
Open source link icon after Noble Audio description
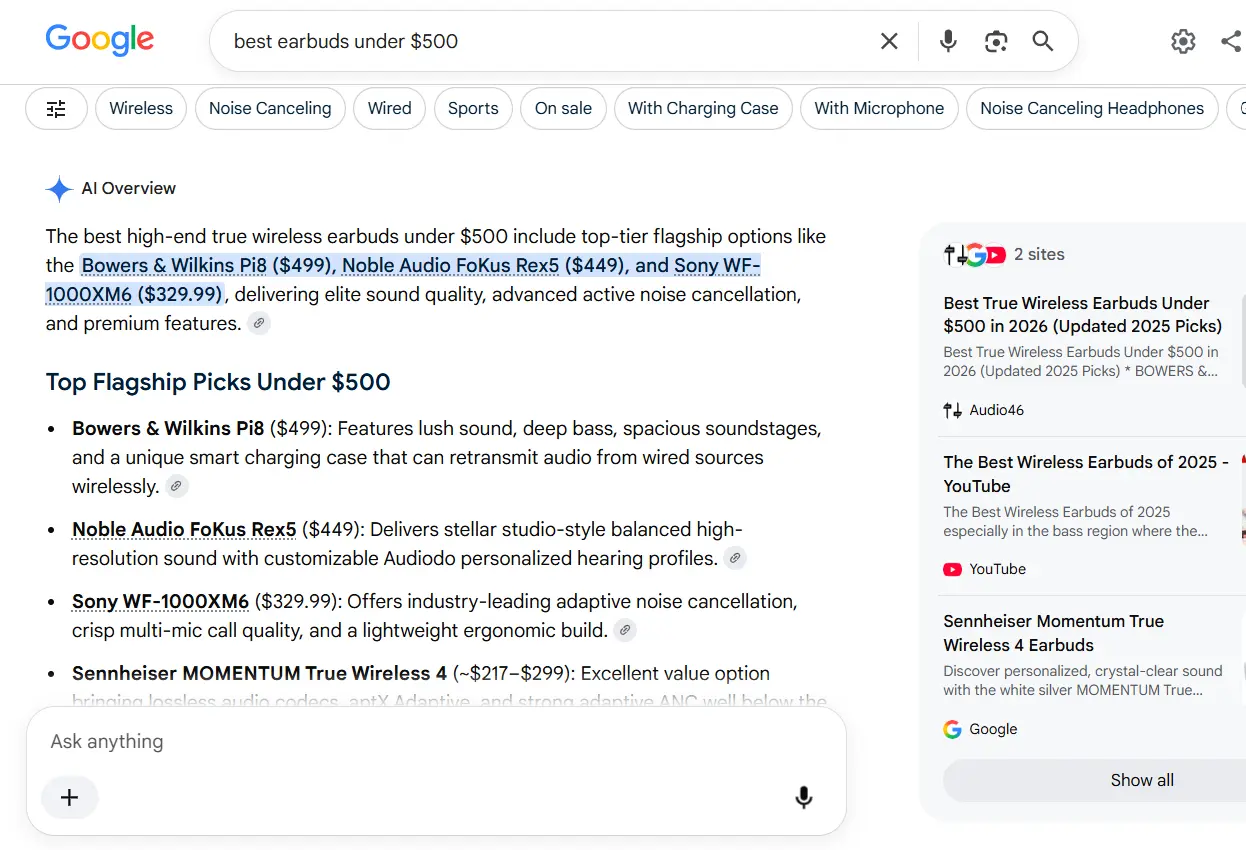[735, 558]
